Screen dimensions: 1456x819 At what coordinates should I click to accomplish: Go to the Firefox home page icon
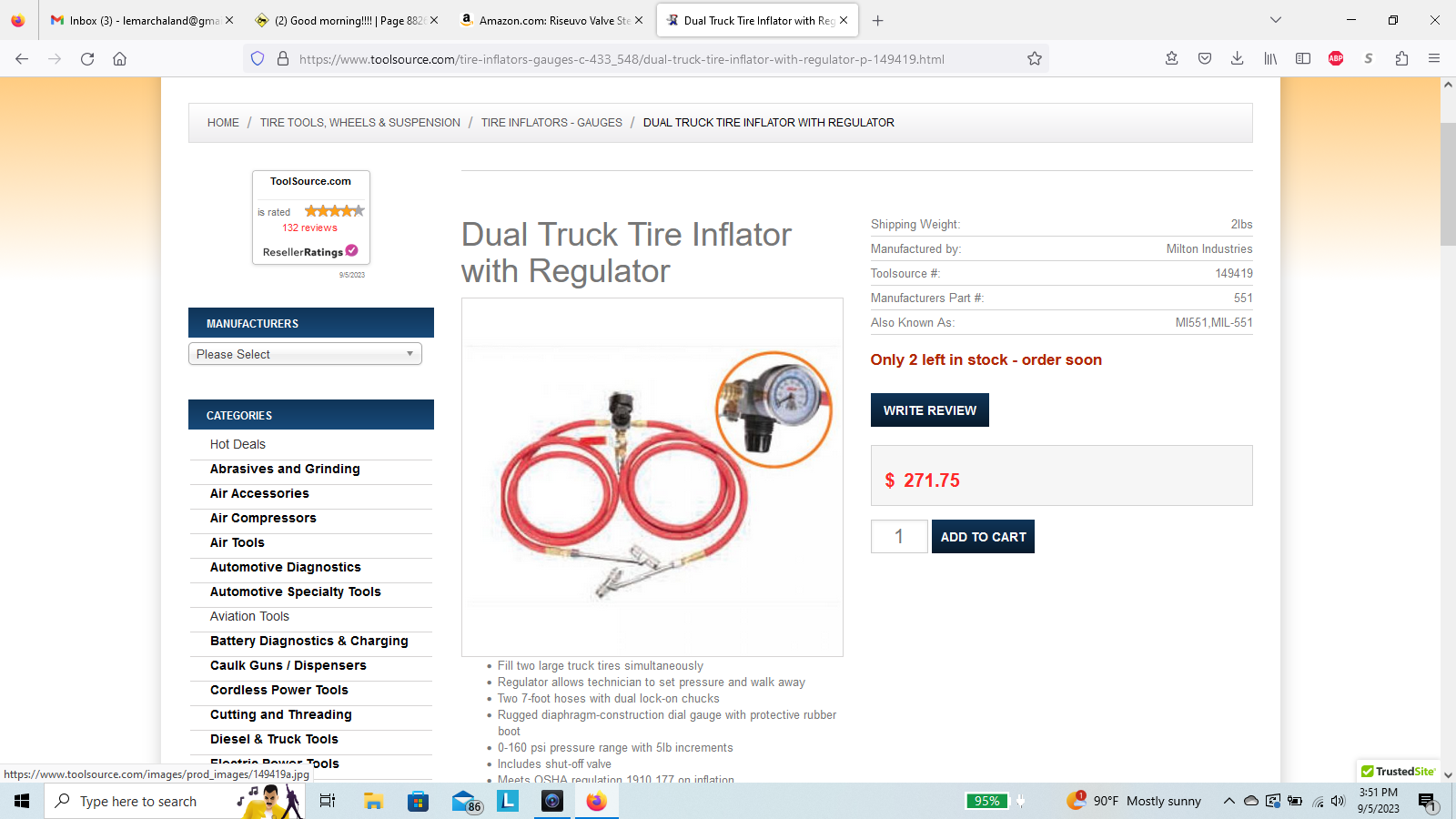pos(119,59)
